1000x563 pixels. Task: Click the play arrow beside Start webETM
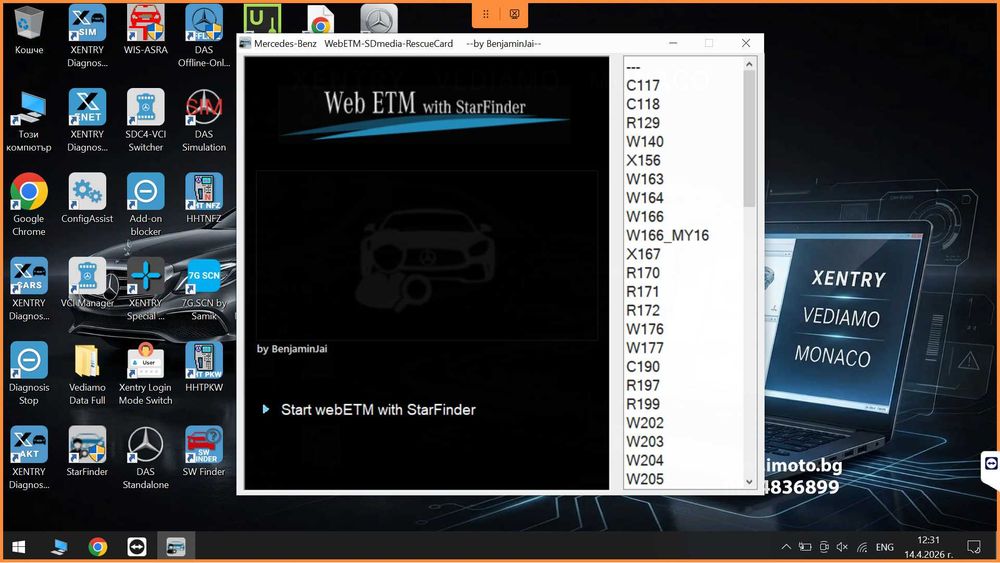click(266, 409)
